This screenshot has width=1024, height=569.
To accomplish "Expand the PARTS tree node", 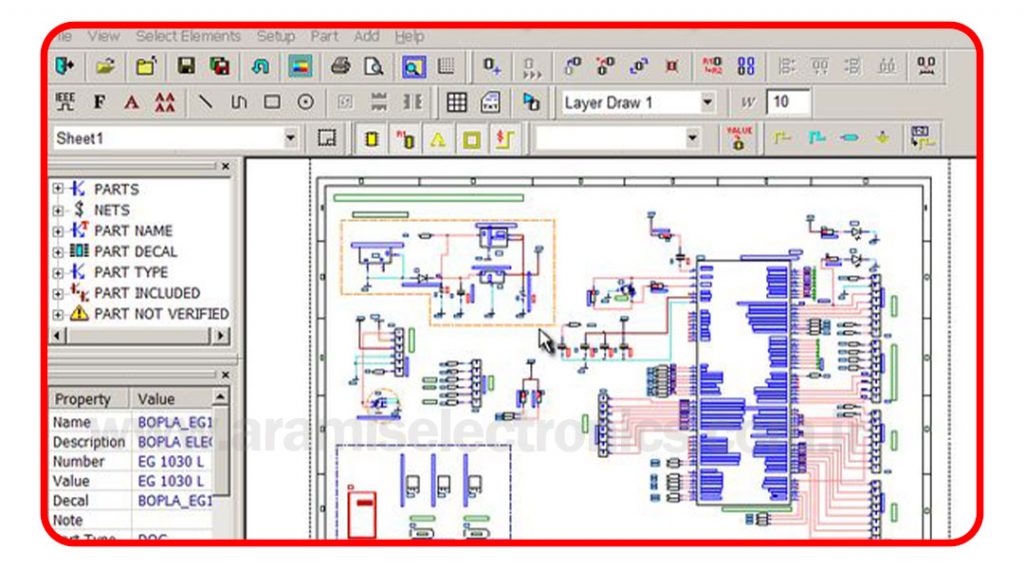I will point(58,189).
